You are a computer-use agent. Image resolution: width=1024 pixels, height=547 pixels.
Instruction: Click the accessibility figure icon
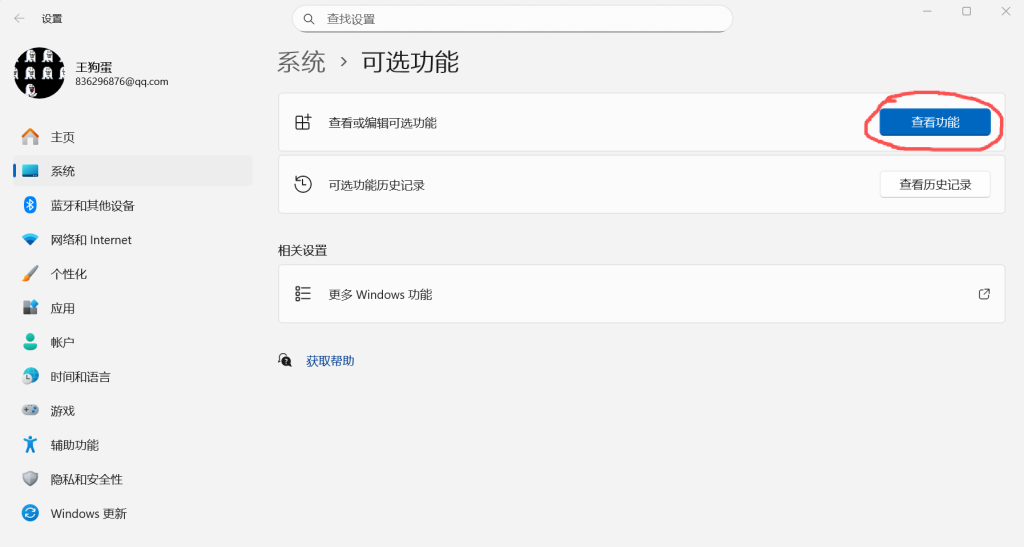pos(30,445)
